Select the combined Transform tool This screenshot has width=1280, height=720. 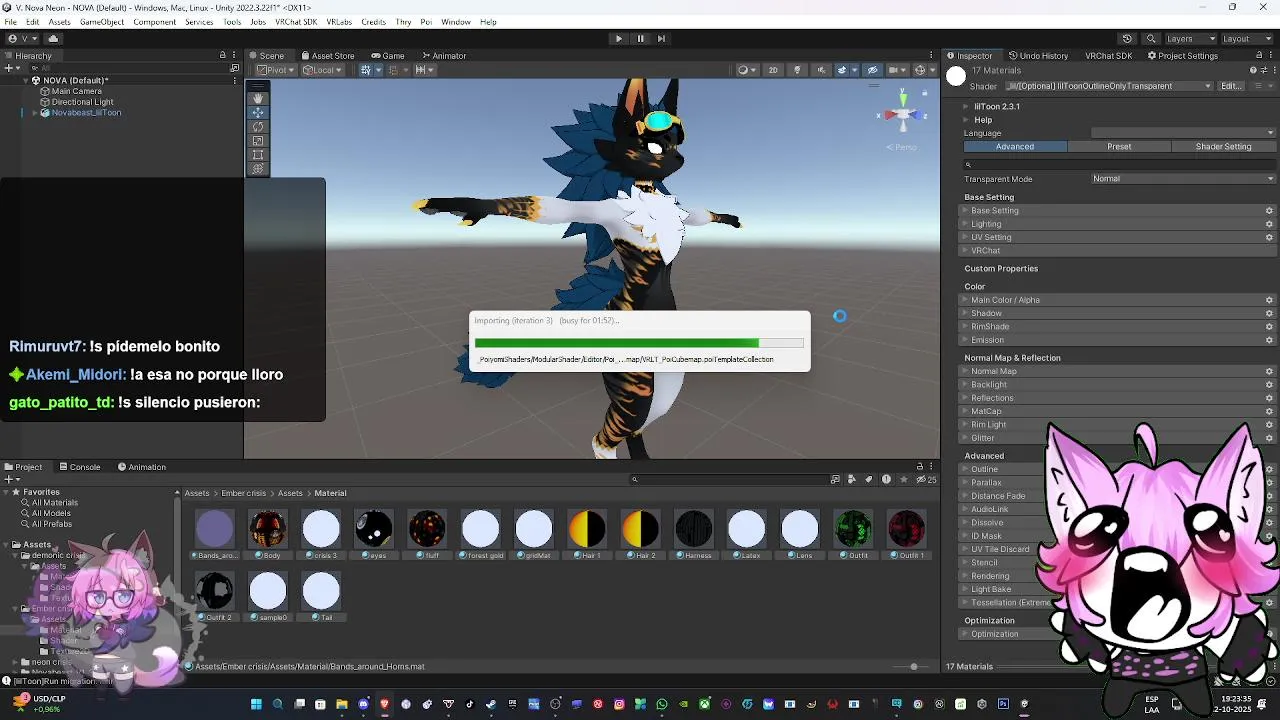pos(258,168)
